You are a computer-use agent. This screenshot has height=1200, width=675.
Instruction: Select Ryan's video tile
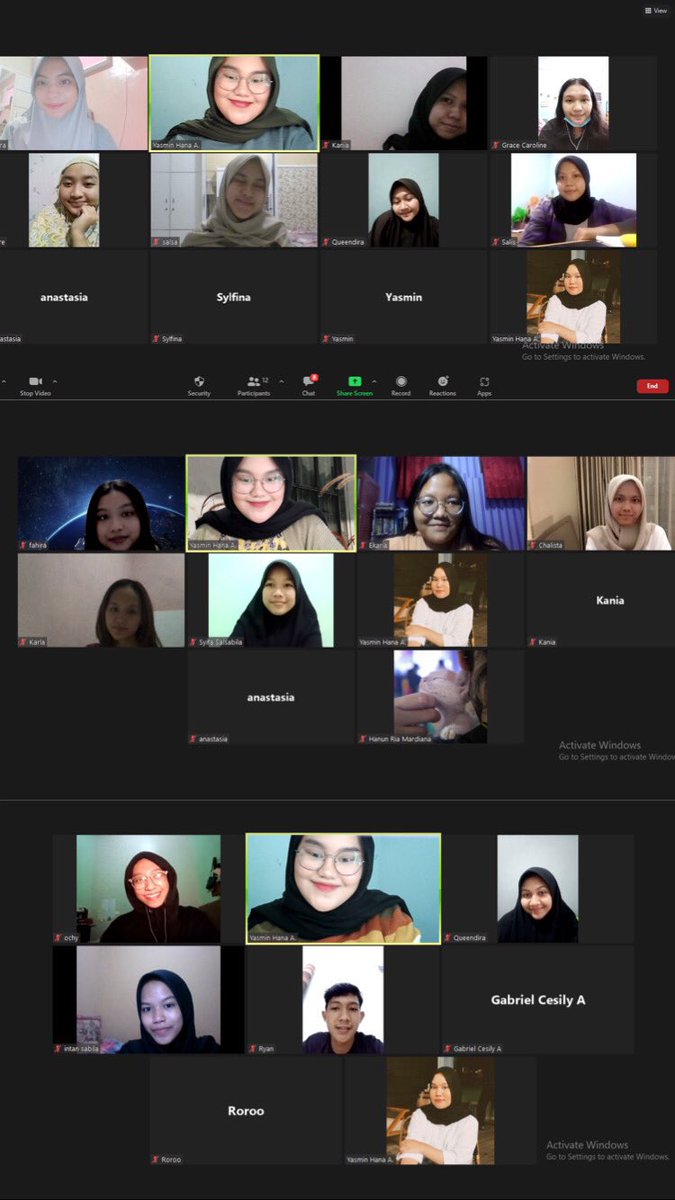pyautogui.click(x=343, y=1000)
